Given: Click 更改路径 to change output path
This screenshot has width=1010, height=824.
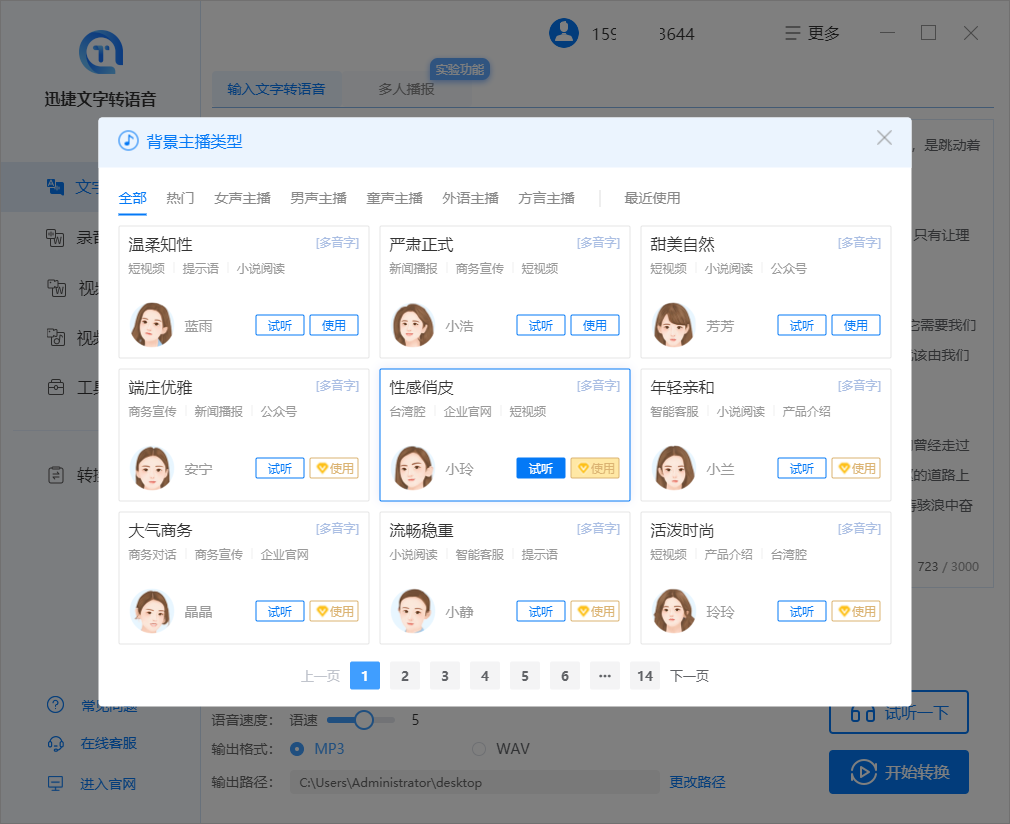Looking at the screenshot, I should tap(697, 782).
